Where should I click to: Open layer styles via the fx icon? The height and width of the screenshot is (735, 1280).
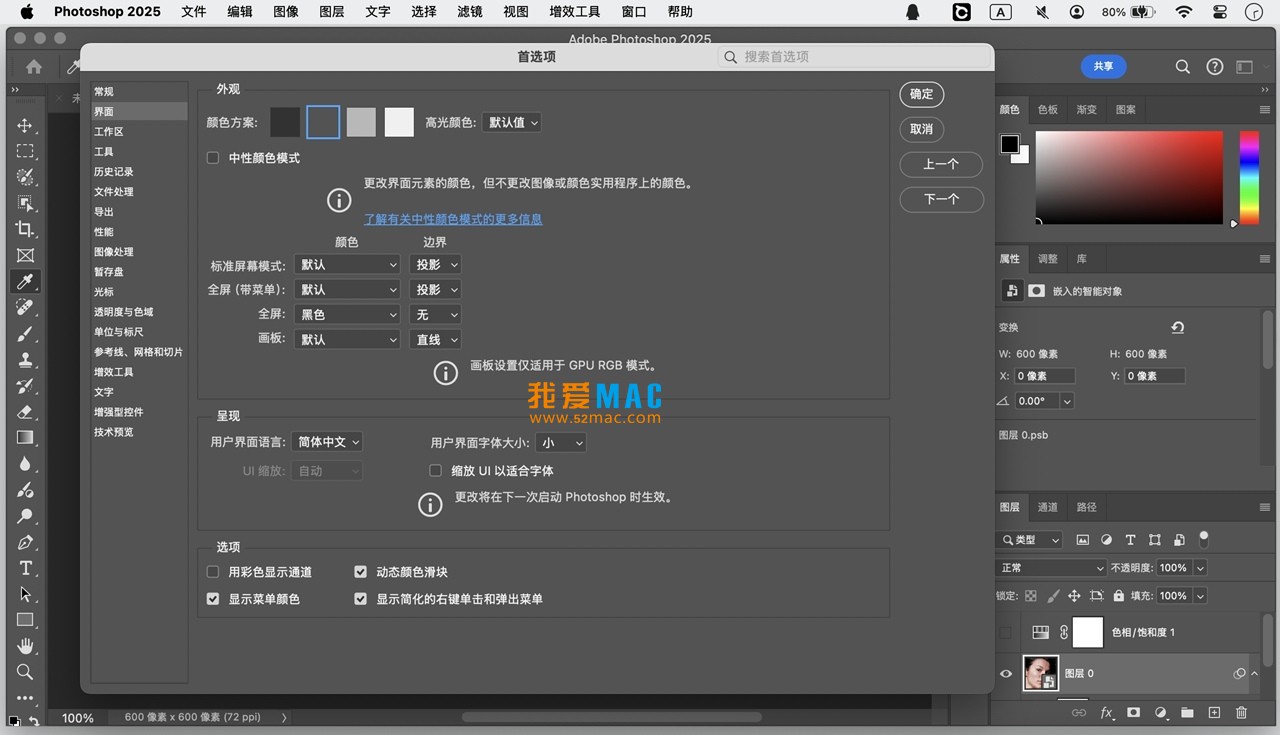[1107, 713]
